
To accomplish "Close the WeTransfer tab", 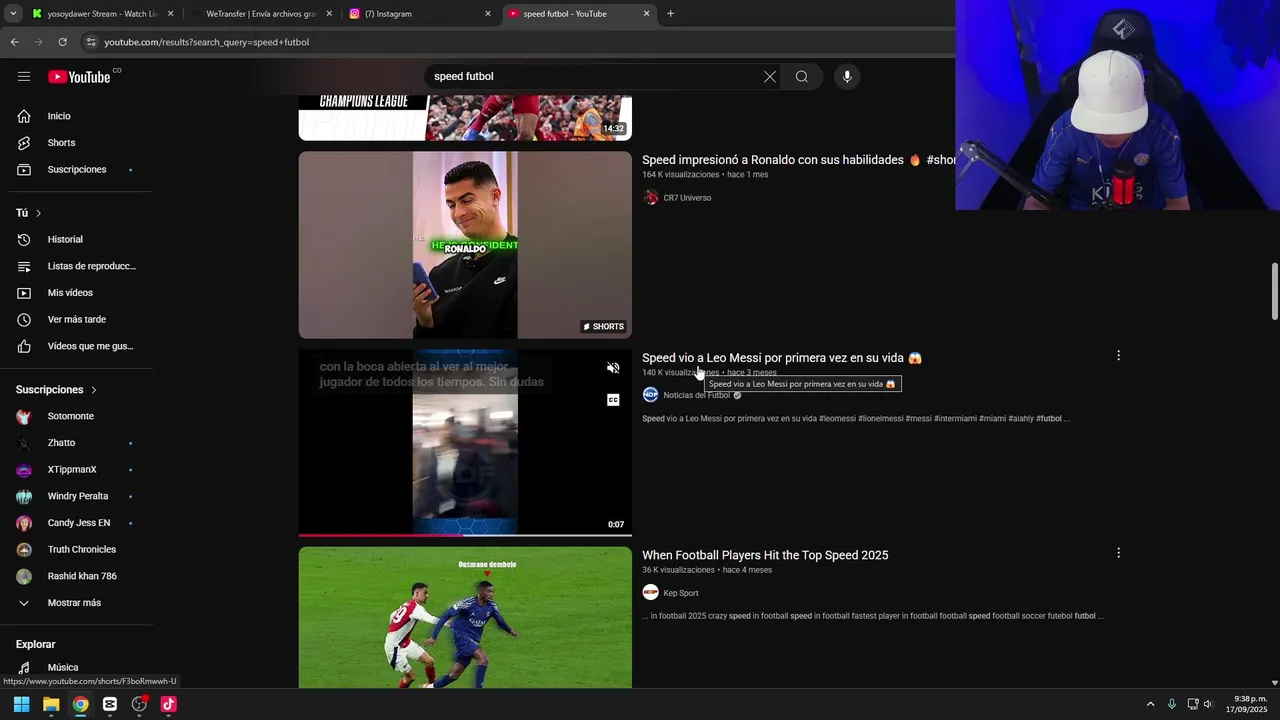I will click(x=329, y=14).
